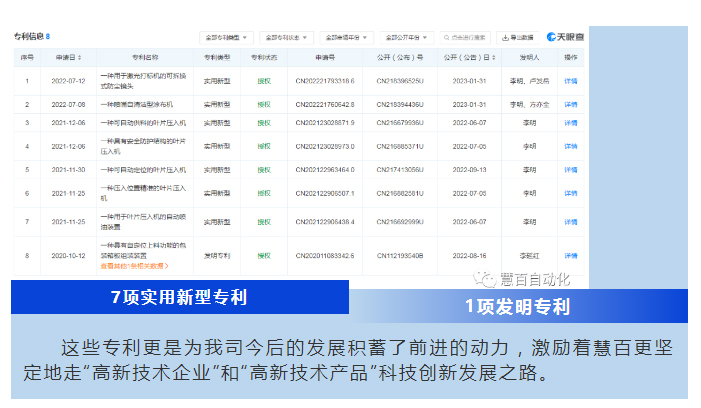View details of patent row 5
The width and height of the screenshot is (701, 408).
(570, 169)
